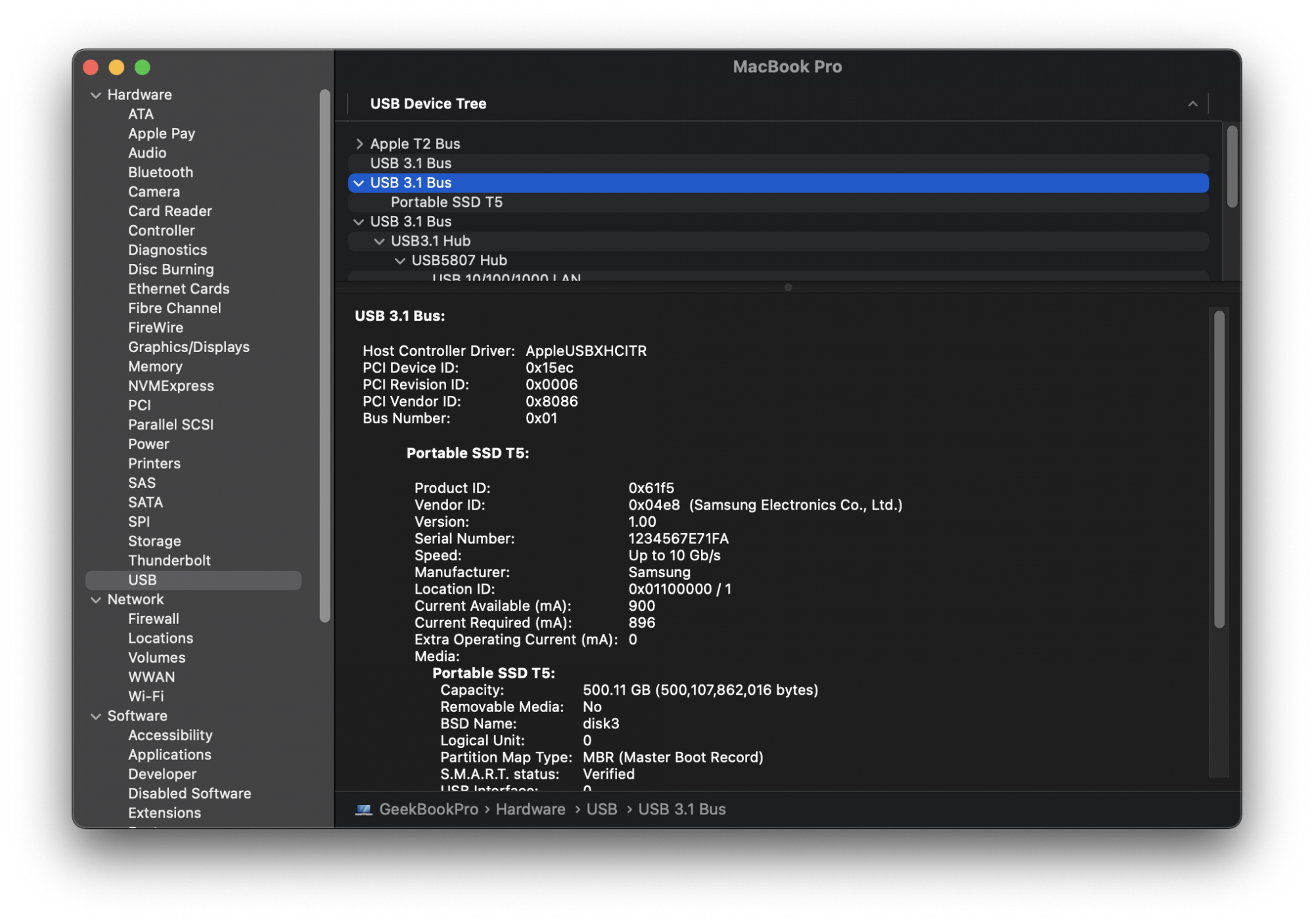Select Wi-Fi under Network
Screen dimensions: 1314x924
[x=146, y=696]
